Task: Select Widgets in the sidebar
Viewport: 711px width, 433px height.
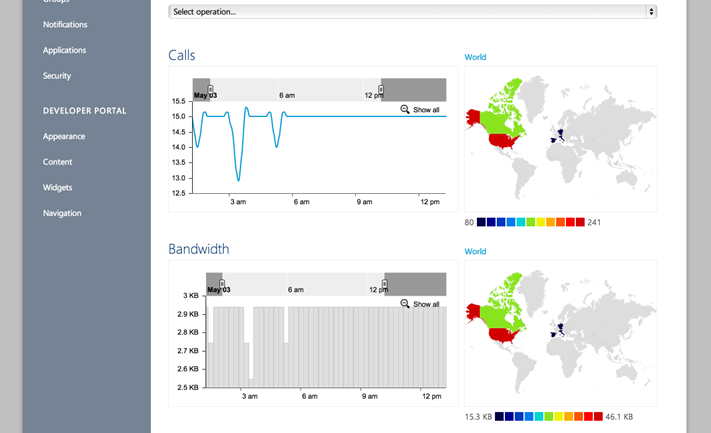Action: (x=57, y=188)
